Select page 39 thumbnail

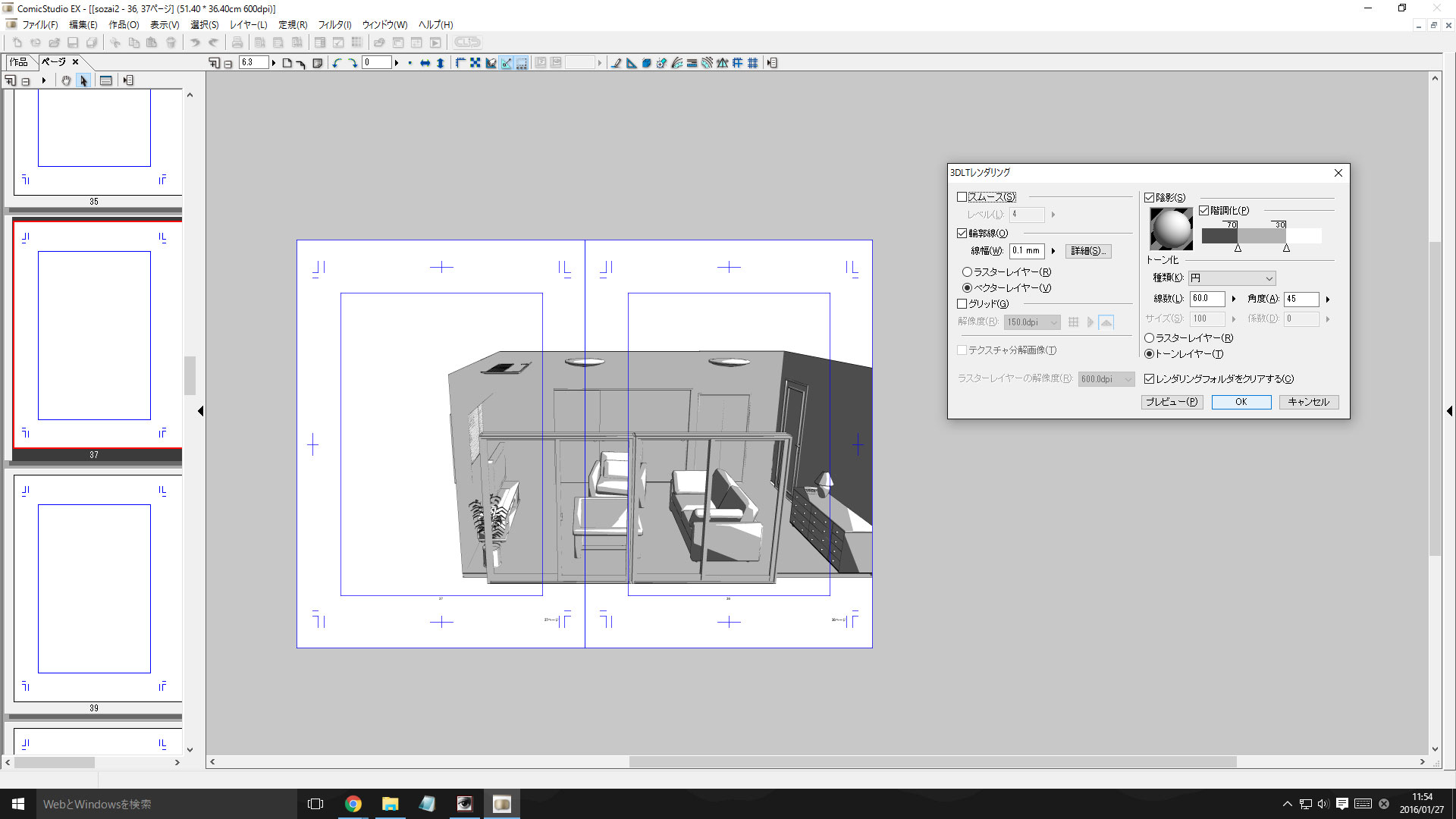94,588
